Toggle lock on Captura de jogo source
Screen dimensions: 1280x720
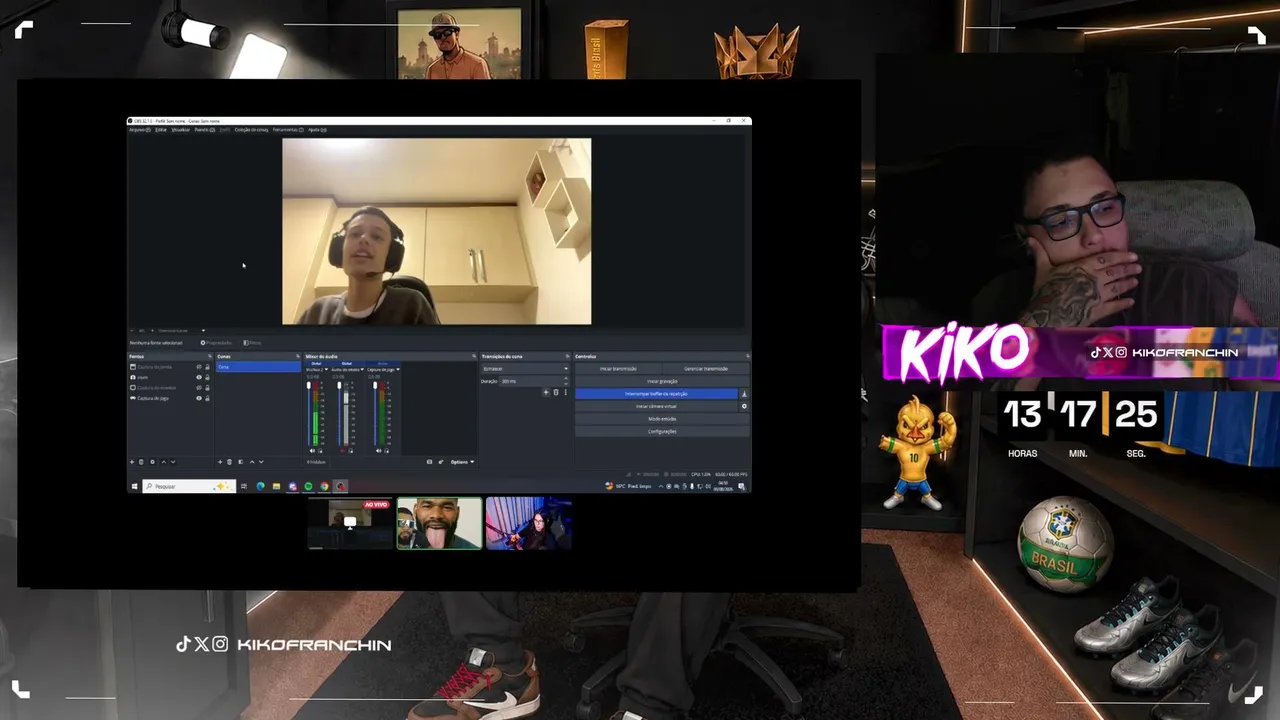[207, 398]
